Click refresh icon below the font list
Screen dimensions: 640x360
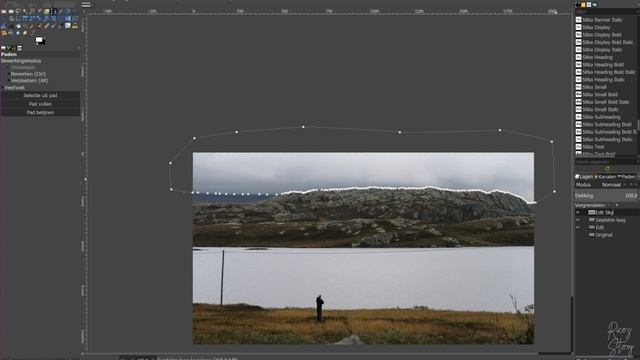coord(607,169)
